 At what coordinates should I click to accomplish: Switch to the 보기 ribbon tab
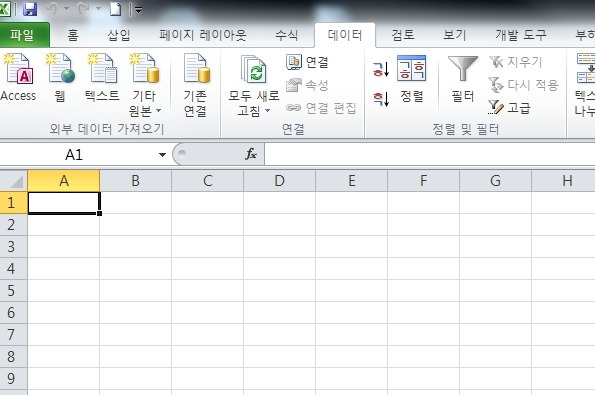click(x=455, y=35)
